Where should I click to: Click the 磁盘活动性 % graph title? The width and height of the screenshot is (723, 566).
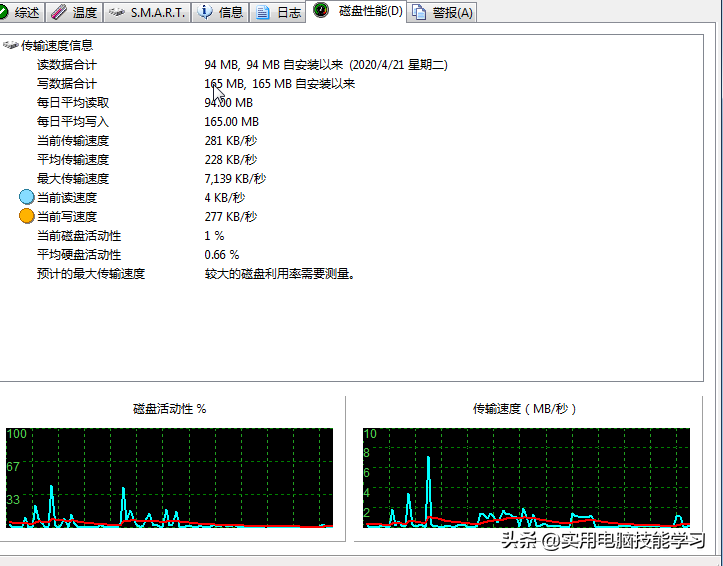[169, 408]
